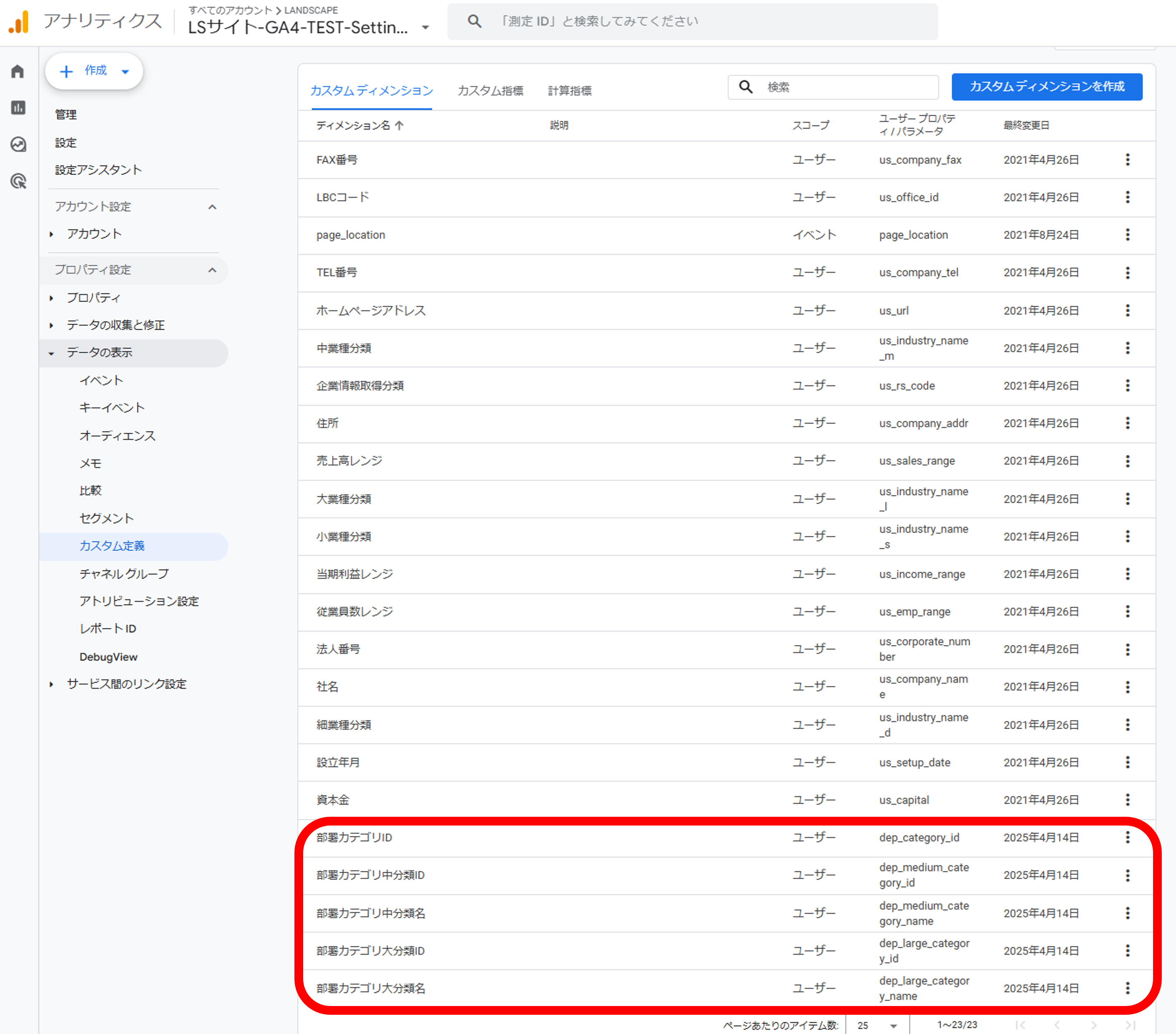The image size is (1176, 1034).
Task: Open キーイベント in sidebar menu
Action: [112, 408]
